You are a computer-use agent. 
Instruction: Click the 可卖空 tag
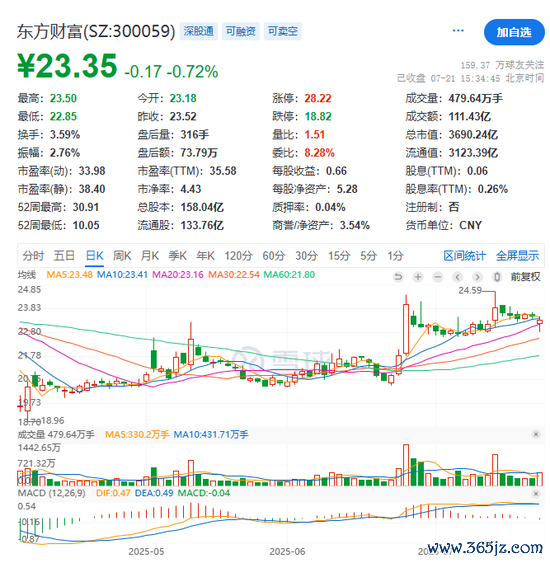click(283, 31)
